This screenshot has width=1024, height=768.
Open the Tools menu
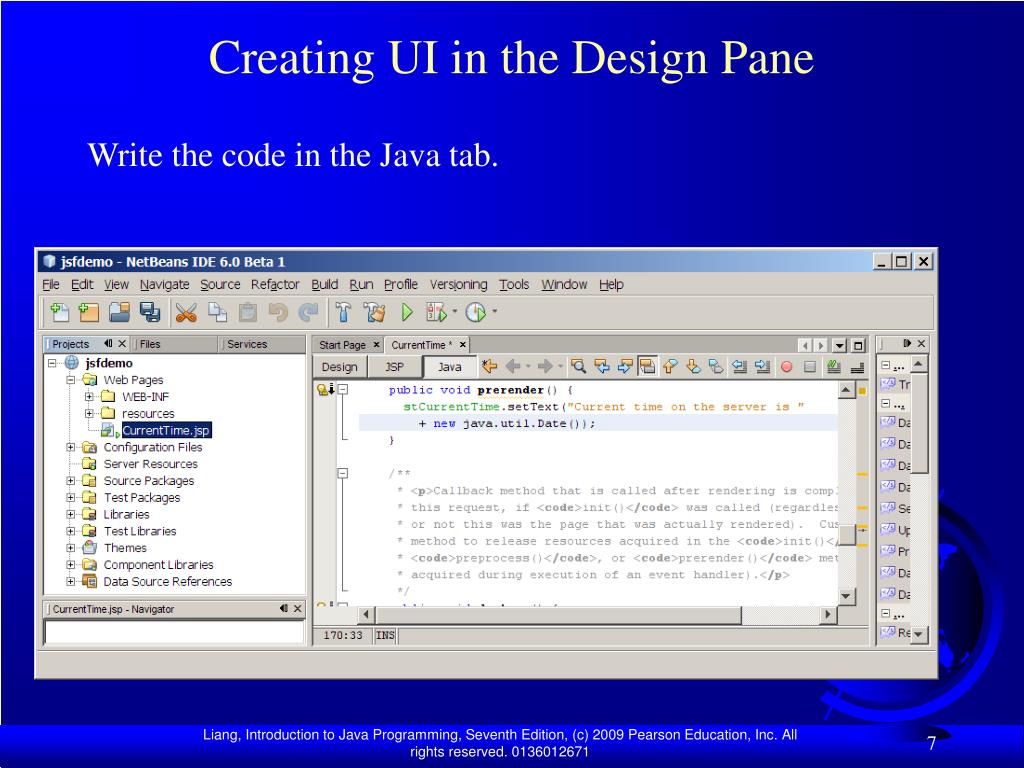tap(514, 285)
